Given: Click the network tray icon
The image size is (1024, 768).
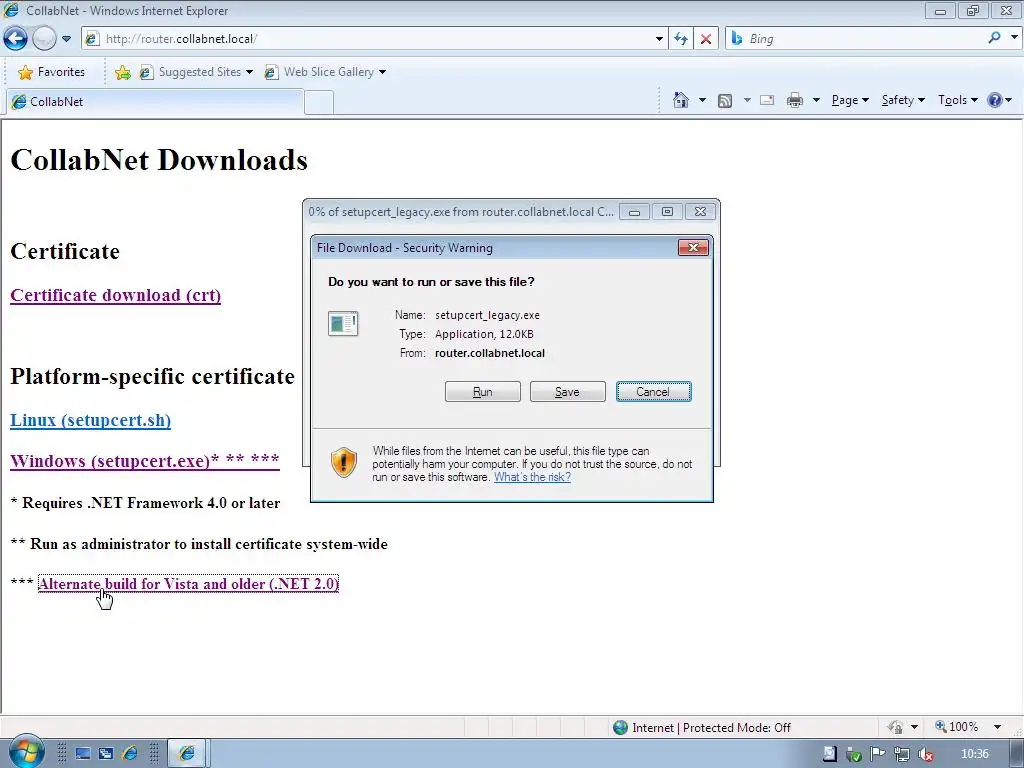Looking at the screenshot, I should point(901,754).
